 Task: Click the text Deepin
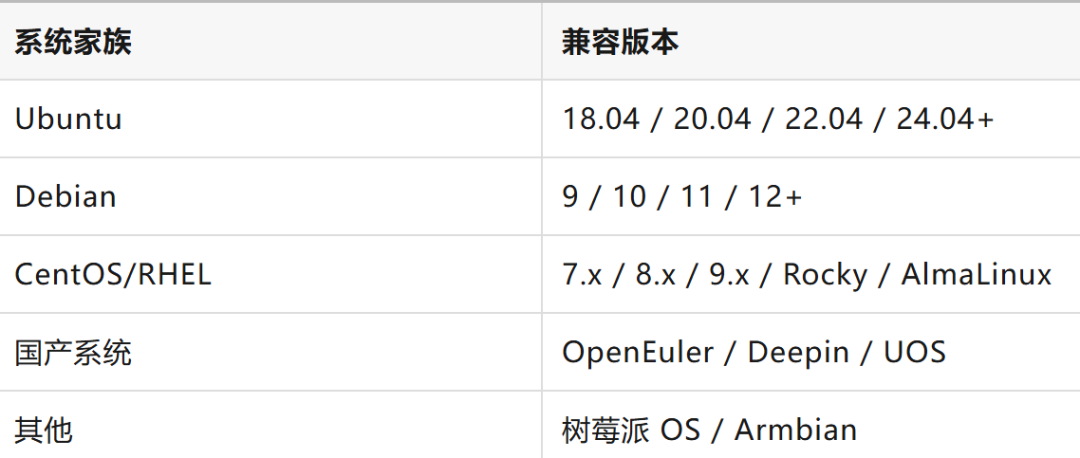tap(798, 353)
